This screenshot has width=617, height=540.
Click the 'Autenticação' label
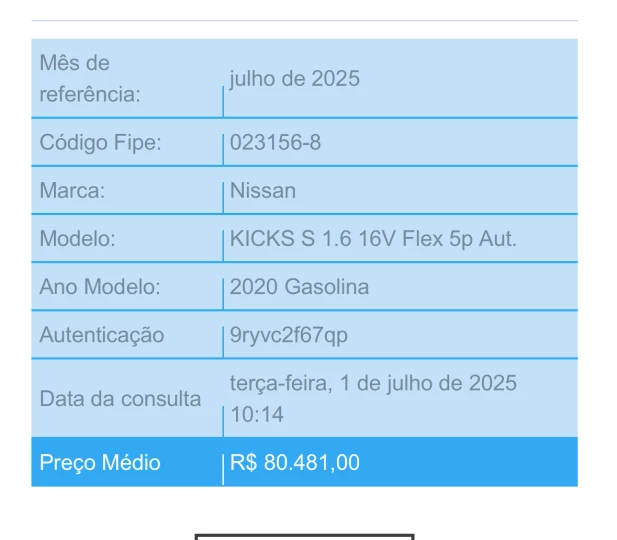tap(101, 335)
